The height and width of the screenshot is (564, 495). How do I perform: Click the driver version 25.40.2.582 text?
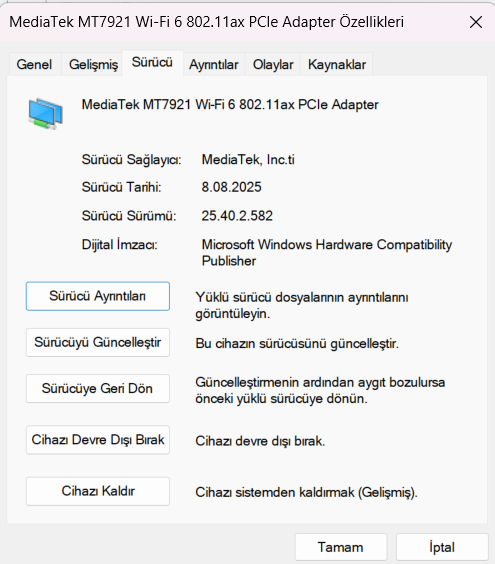coord(237,216)
